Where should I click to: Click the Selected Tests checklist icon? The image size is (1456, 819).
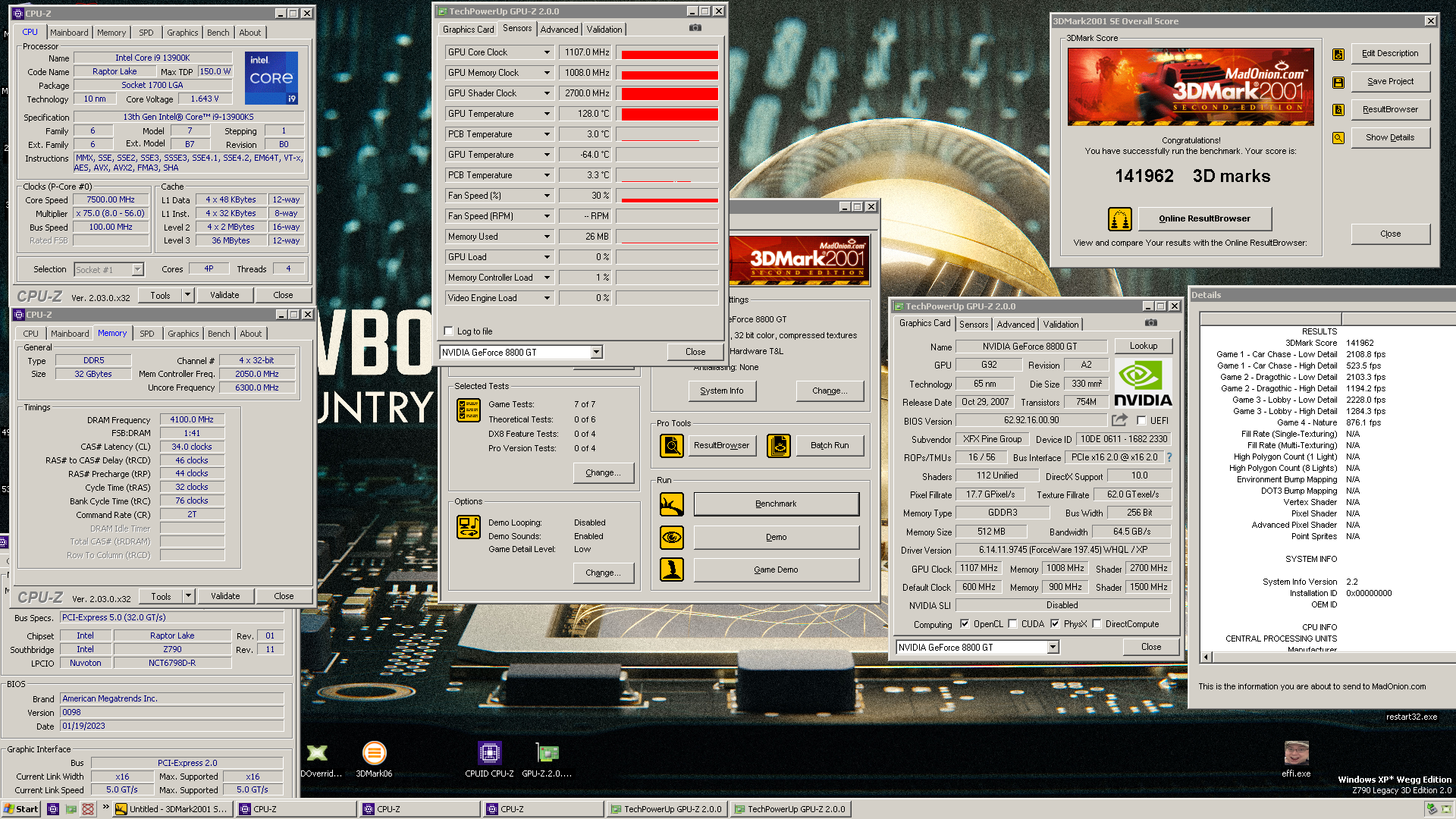pos(469,410)
